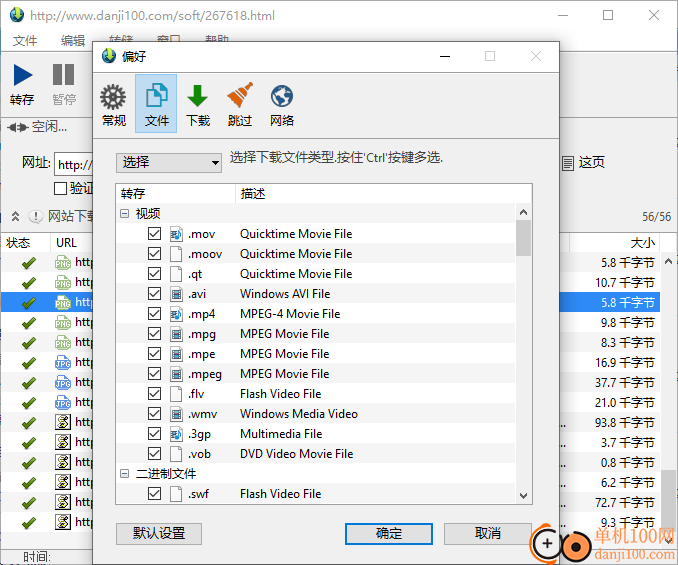Click the PNG icon in highlighted URL row
678x565 pixels.
click(x=63, y=302)
